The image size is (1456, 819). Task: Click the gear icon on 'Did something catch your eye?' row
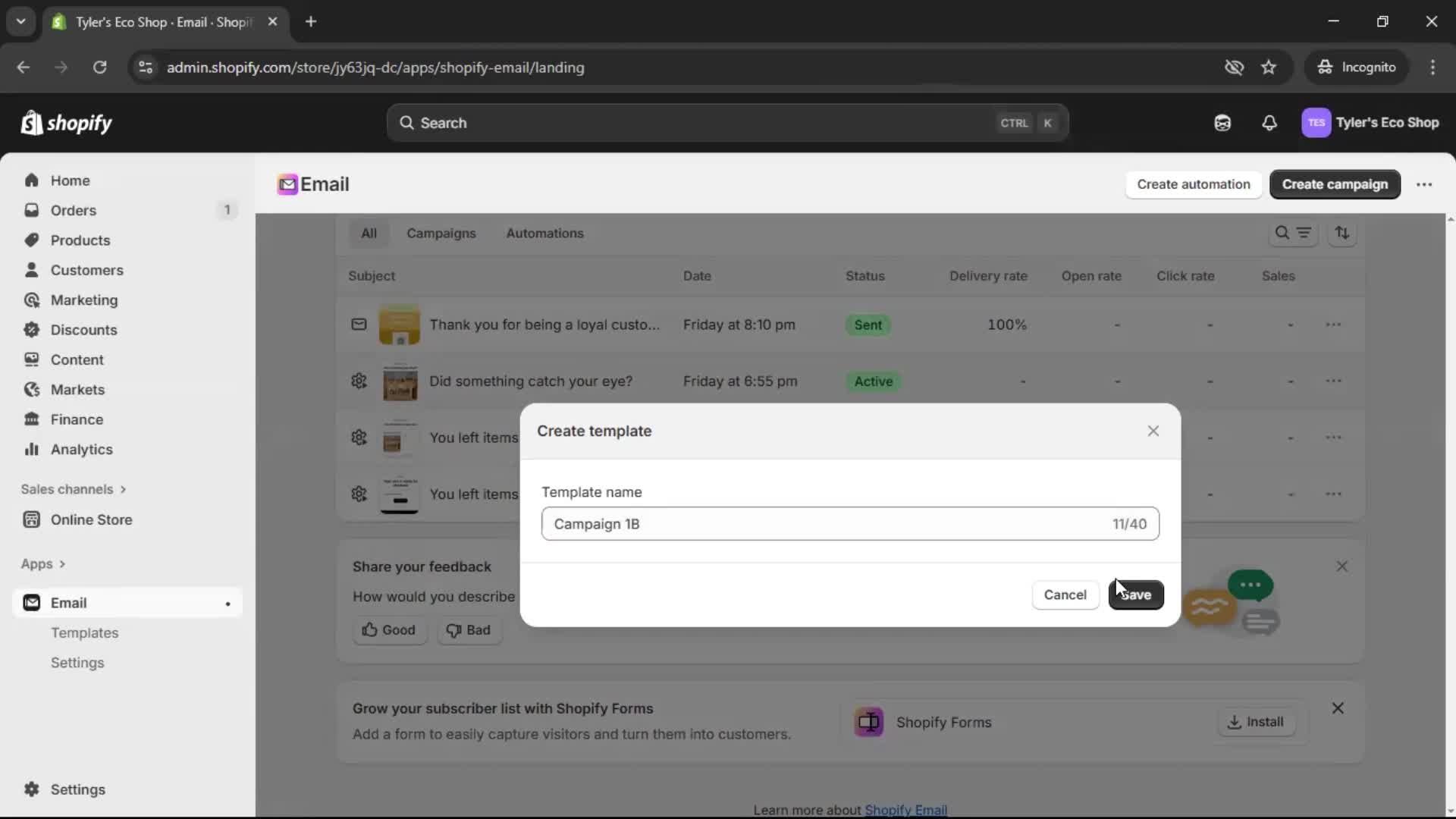tap(359, 381)
